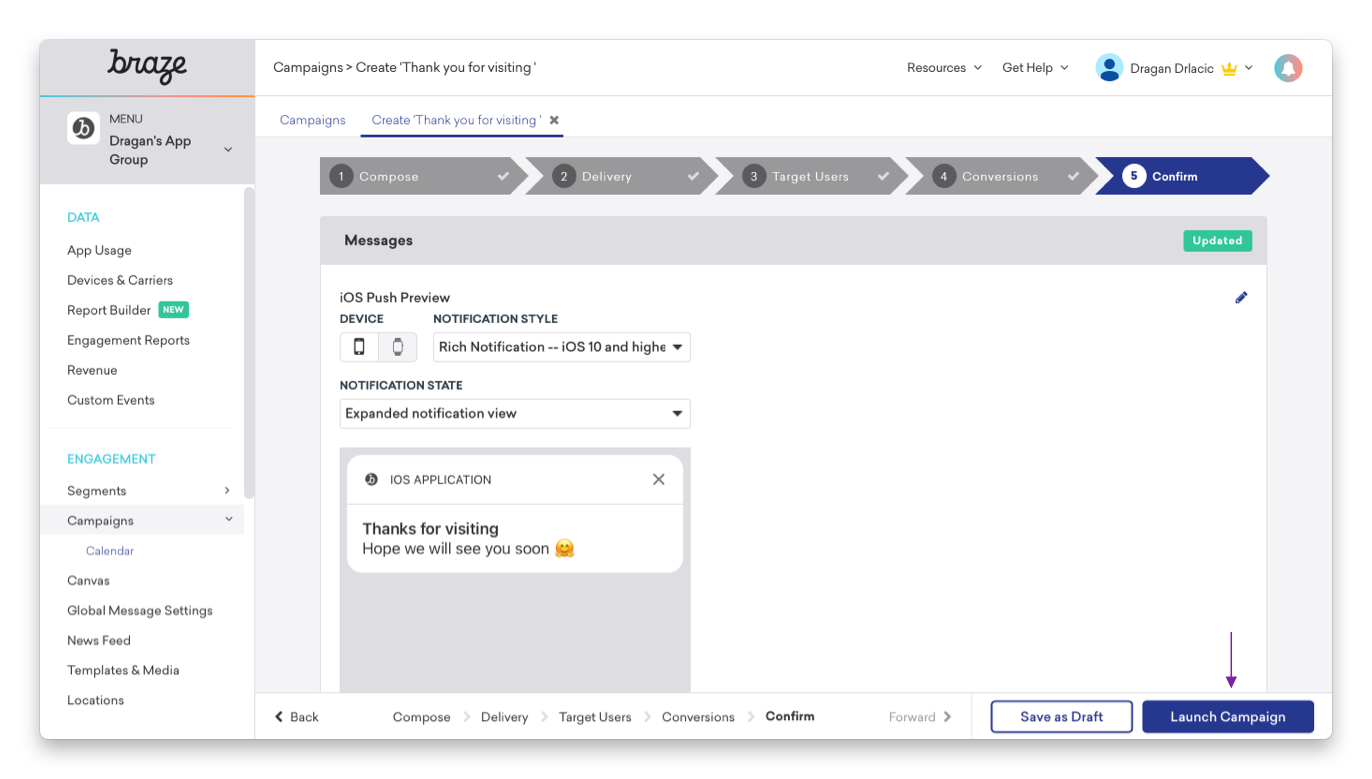1372x779 pixels.
Task: Edit messages with the pencil icon
Action: (x=1241, y=297)
